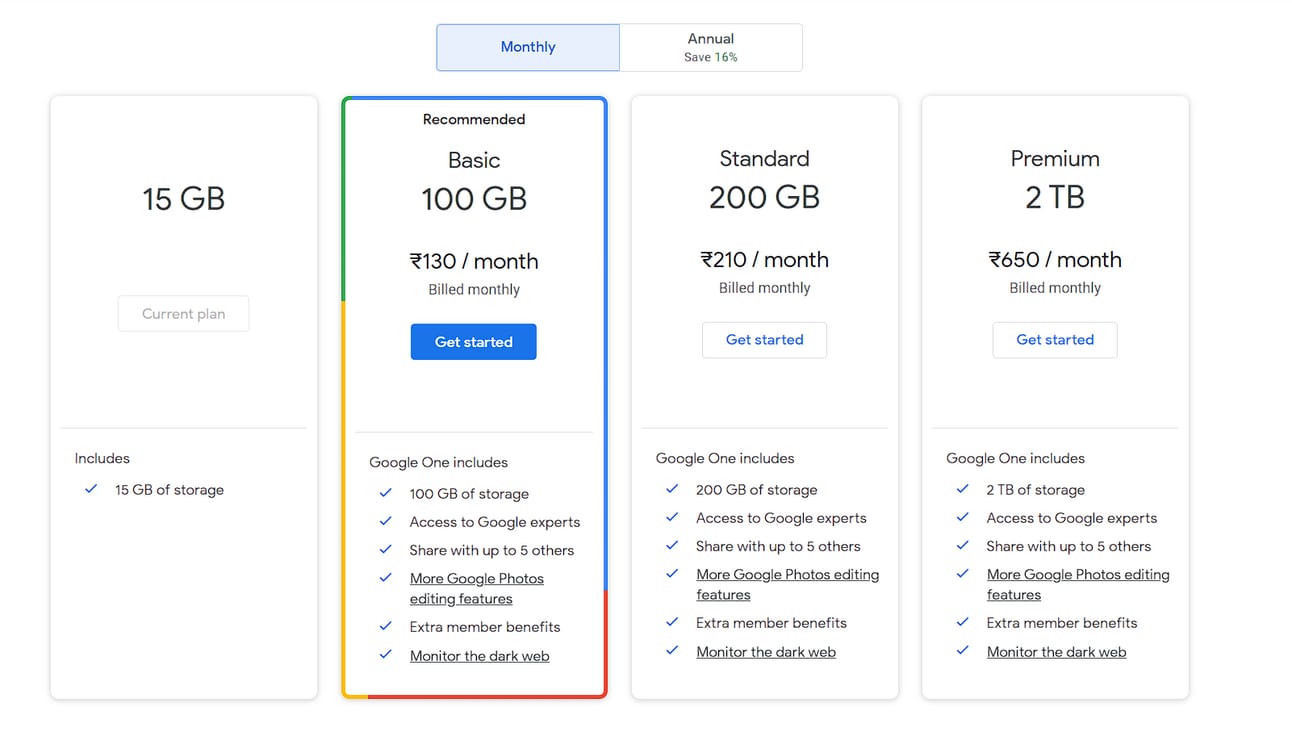Click the Standard plan name heading
This screenshot has width=1292, height=732.
pyautogui.click(x=764, y=158)
